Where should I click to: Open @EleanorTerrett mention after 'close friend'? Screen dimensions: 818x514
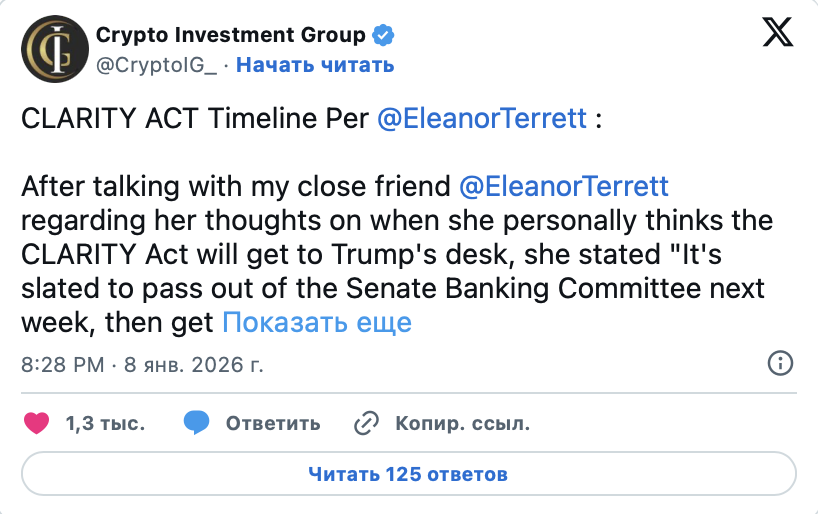point(564,187)
